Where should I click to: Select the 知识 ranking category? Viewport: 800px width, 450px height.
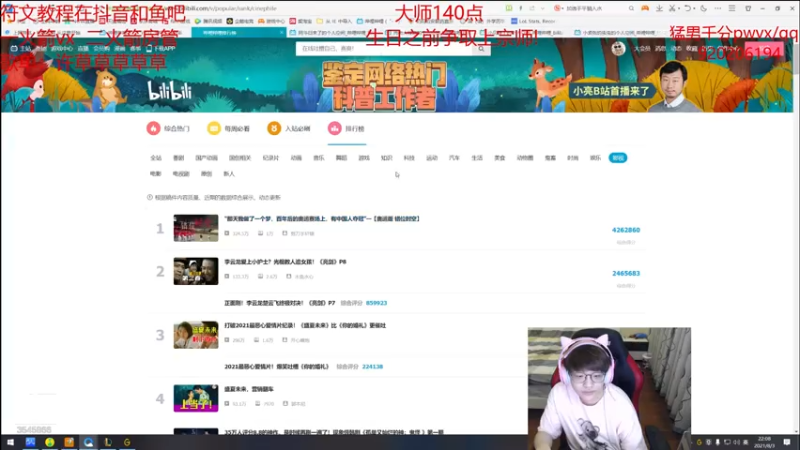pos(387,158)
